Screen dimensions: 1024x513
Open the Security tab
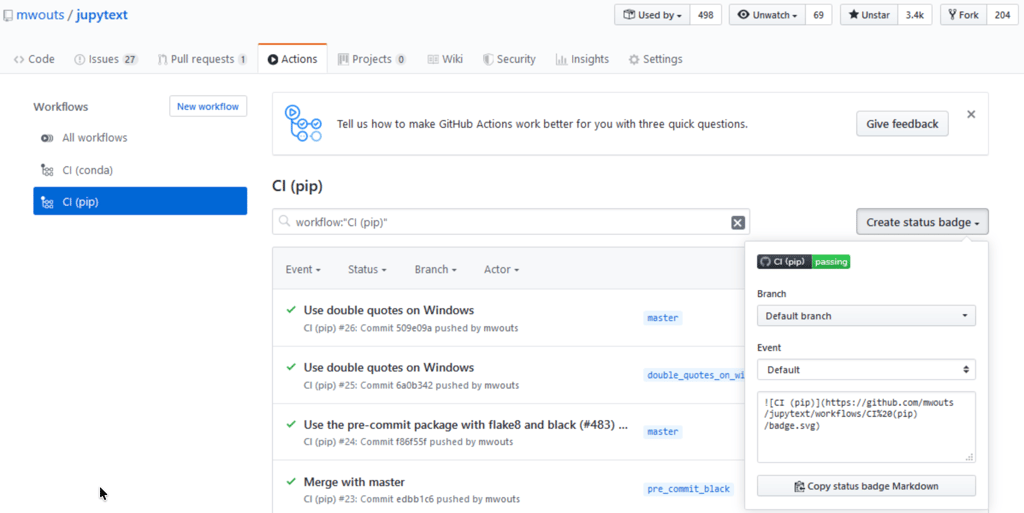click(509, 59)
